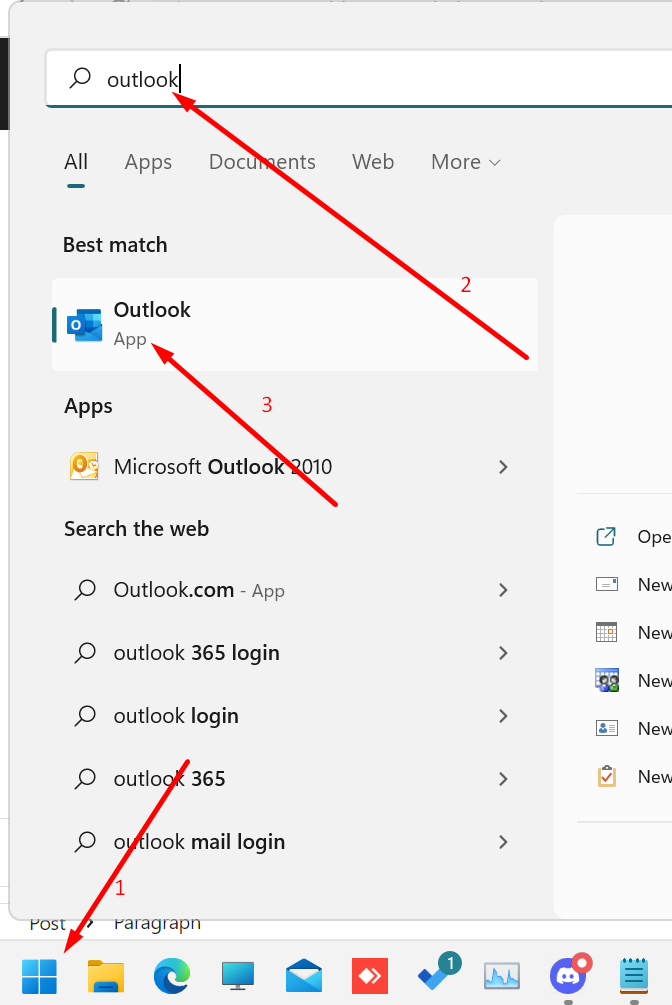This screenshot has width=672, height=1005.
Task: Select the All search filter tab
Action: point(76,162)
